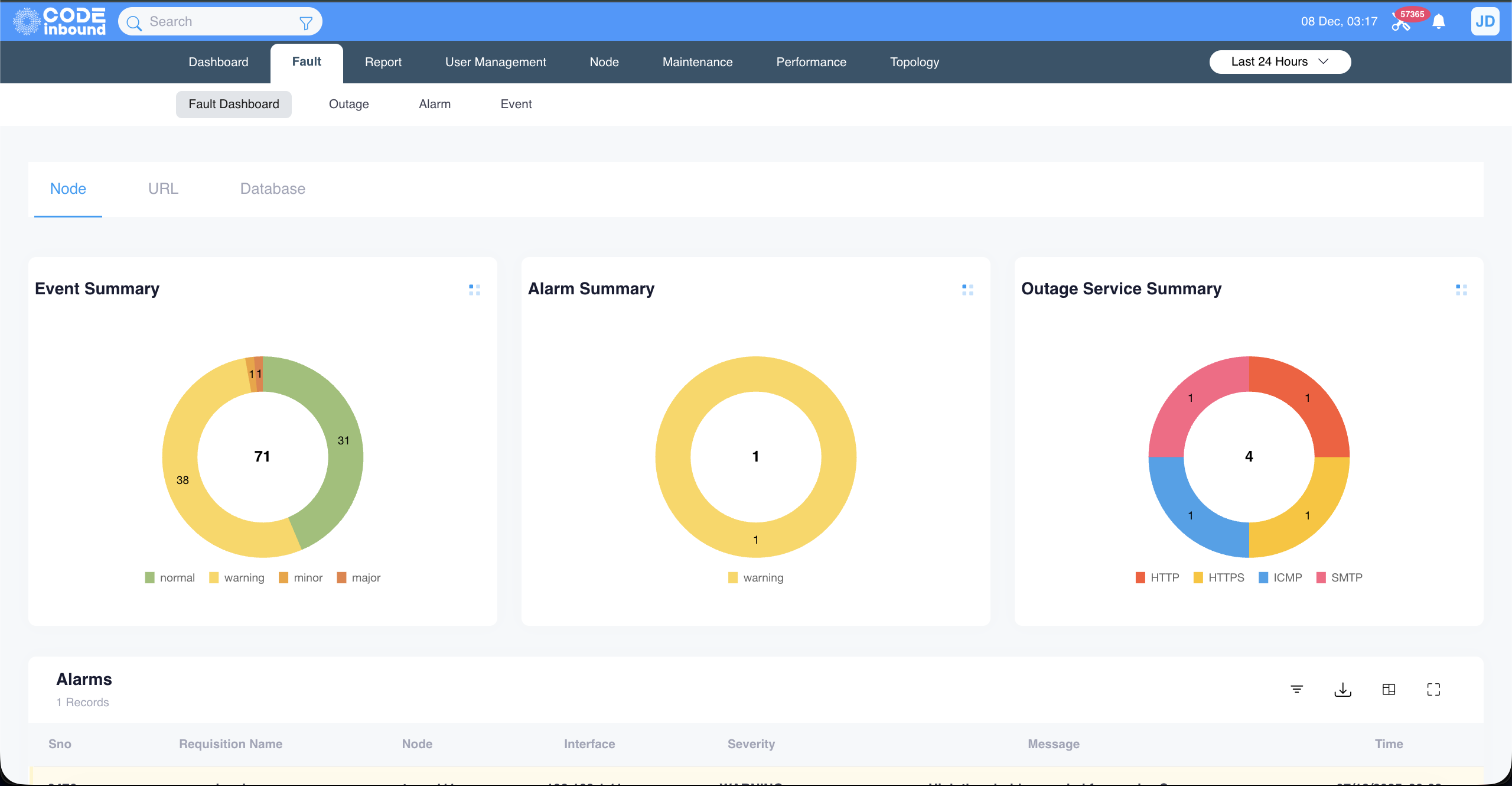Click the search filter funnel icon

point(305,23)
